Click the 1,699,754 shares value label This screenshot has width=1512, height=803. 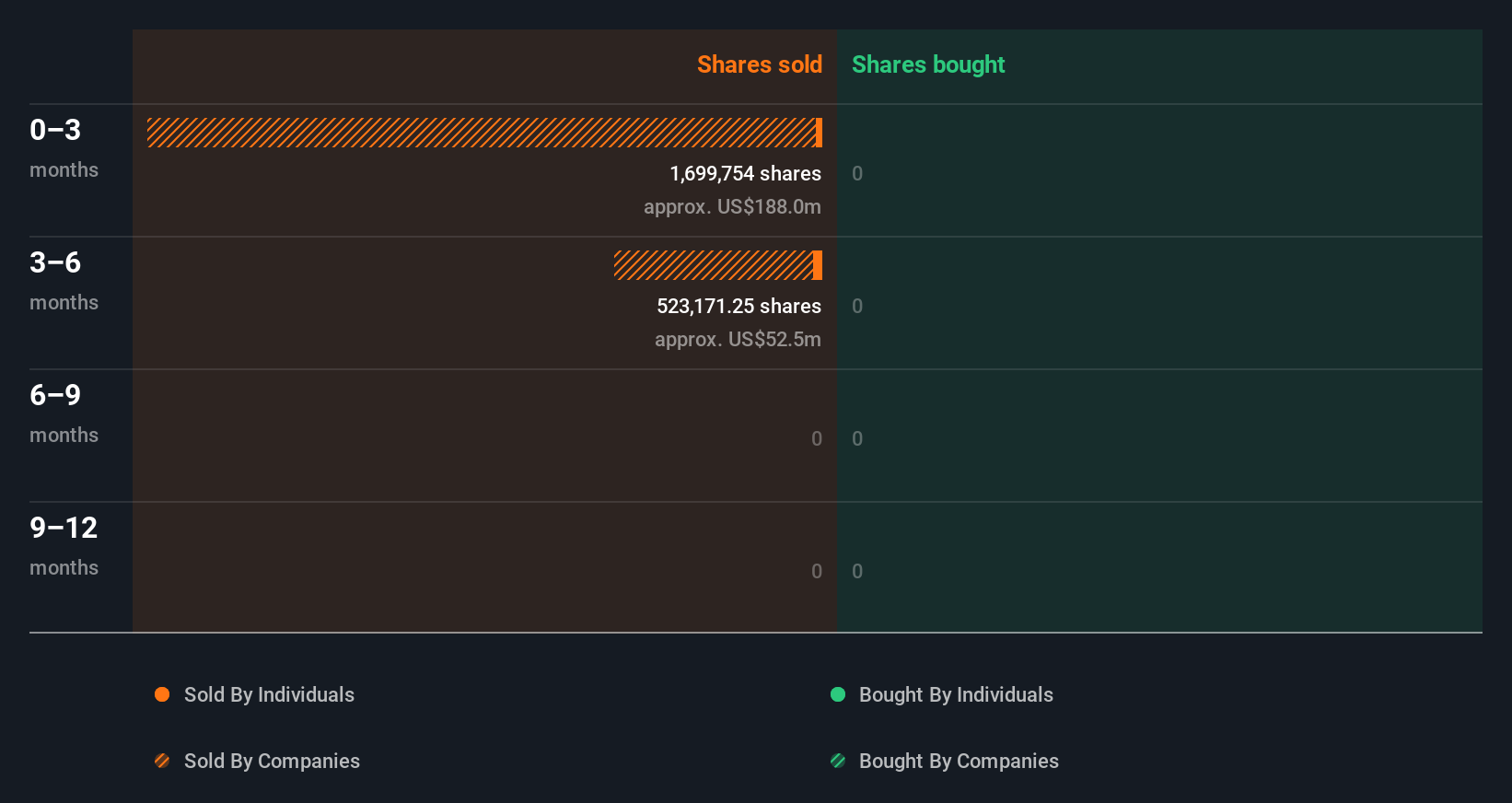(745, 173)
